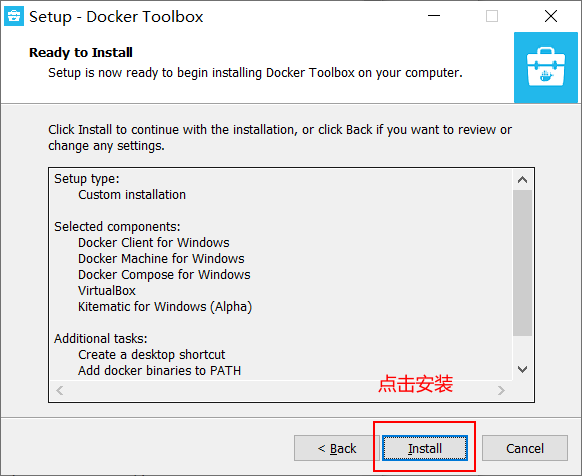The image size is (582, 476).
Task: Click the 'VirtualBox' component line
Action: [x=107, y=290]
